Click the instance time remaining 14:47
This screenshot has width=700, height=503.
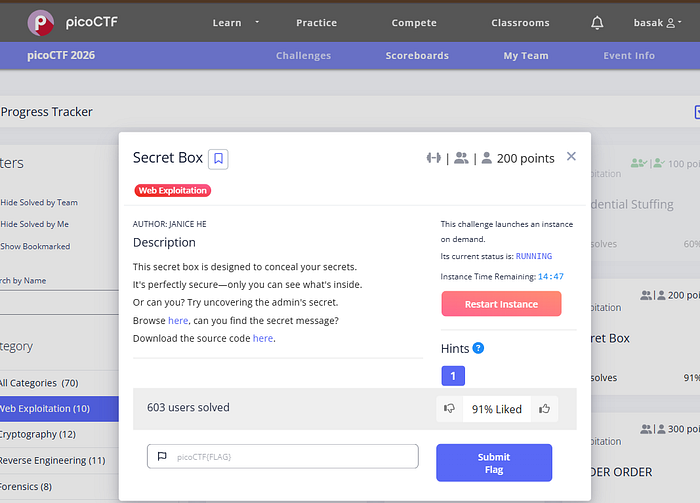coord(550,277)
